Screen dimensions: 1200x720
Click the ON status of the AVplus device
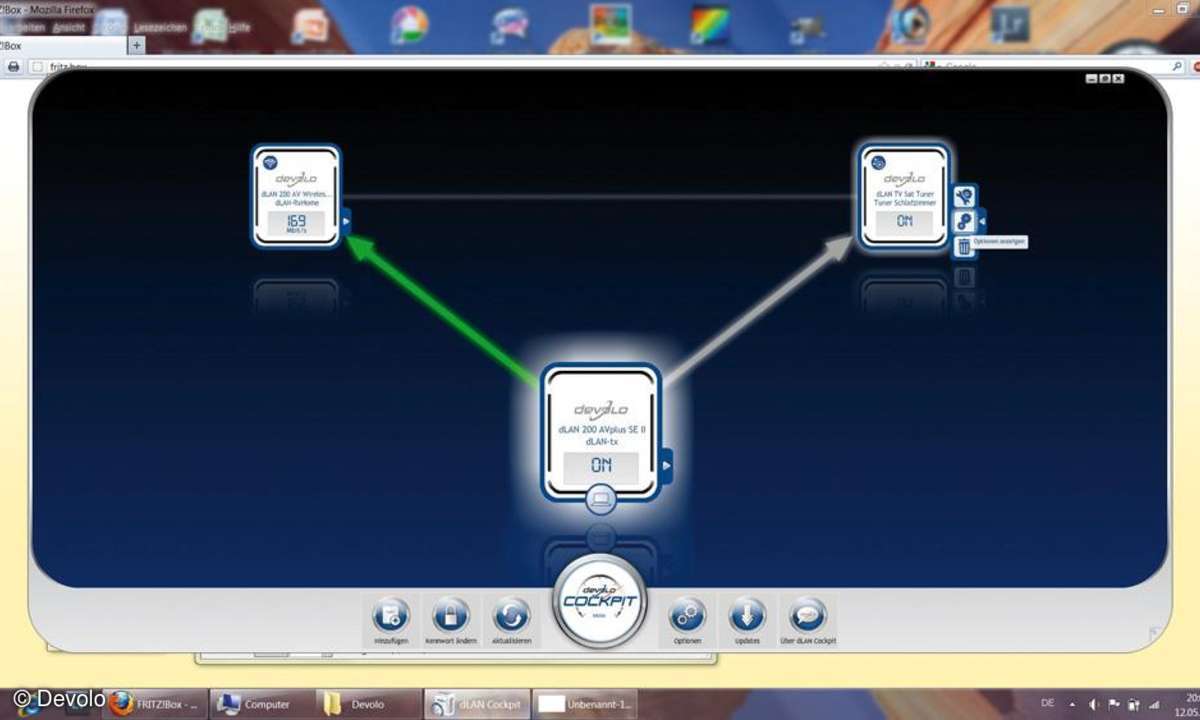click(x=601, y=466)
